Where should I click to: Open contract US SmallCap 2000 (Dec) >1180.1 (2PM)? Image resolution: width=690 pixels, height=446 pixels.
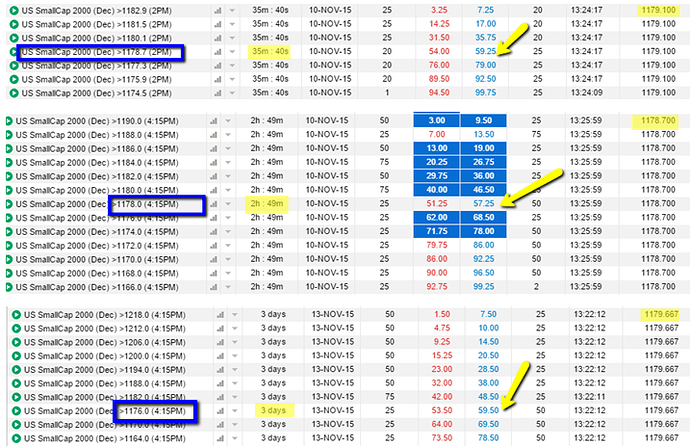97,38
